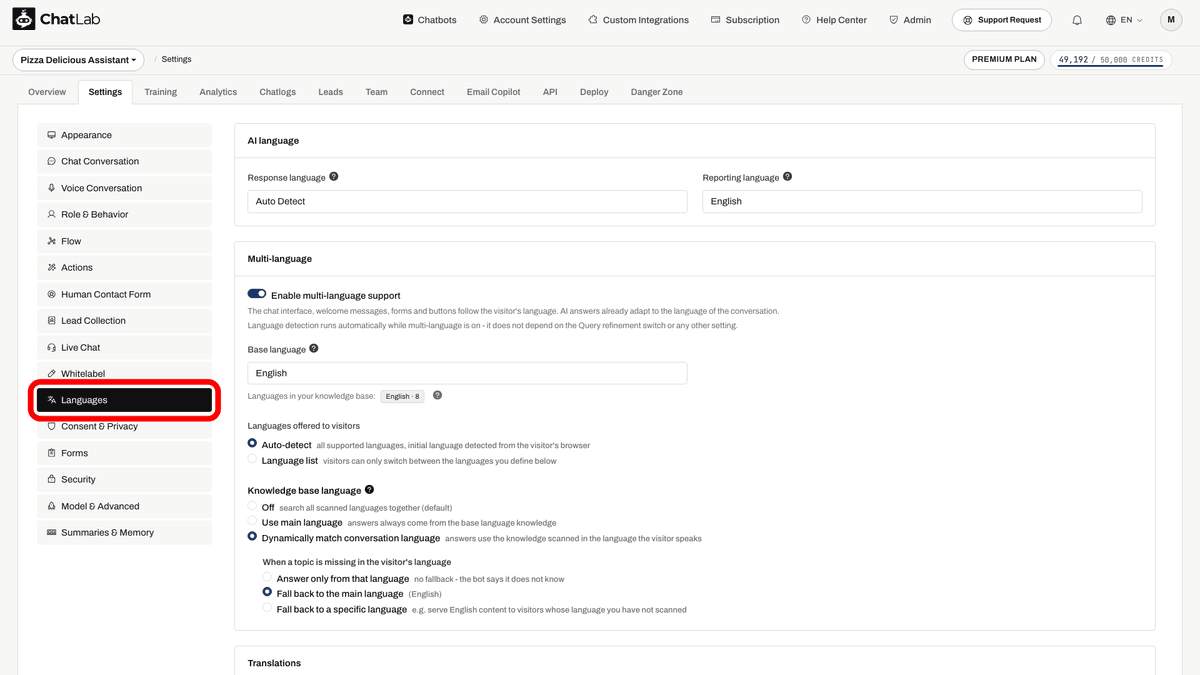Click the help icon beside Base language

314,349
